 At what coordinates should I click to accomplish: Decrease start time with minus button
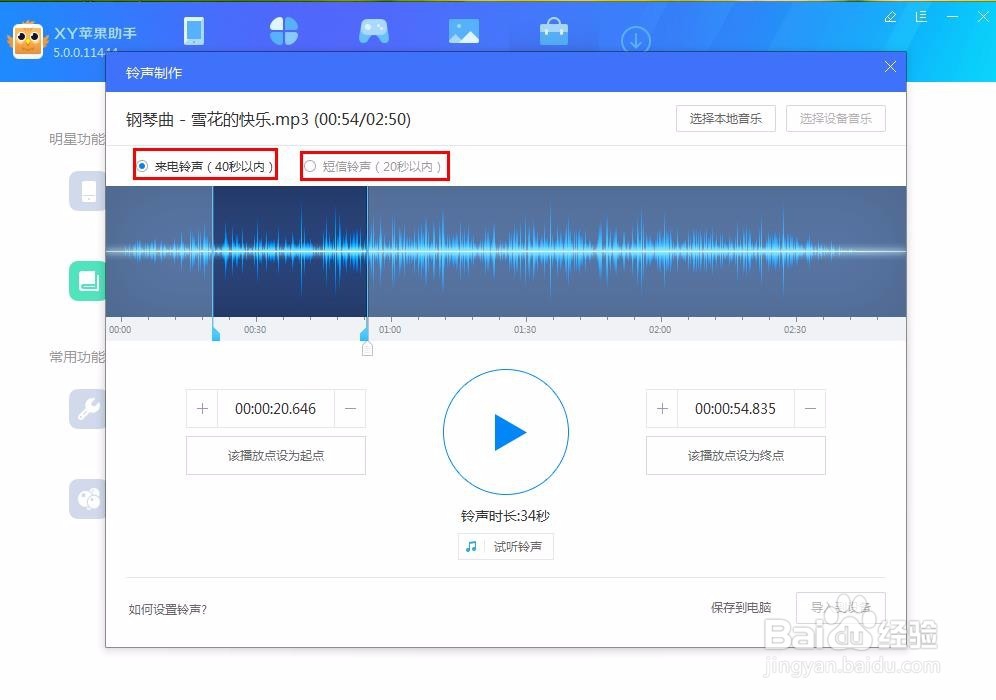coord(350,408)
